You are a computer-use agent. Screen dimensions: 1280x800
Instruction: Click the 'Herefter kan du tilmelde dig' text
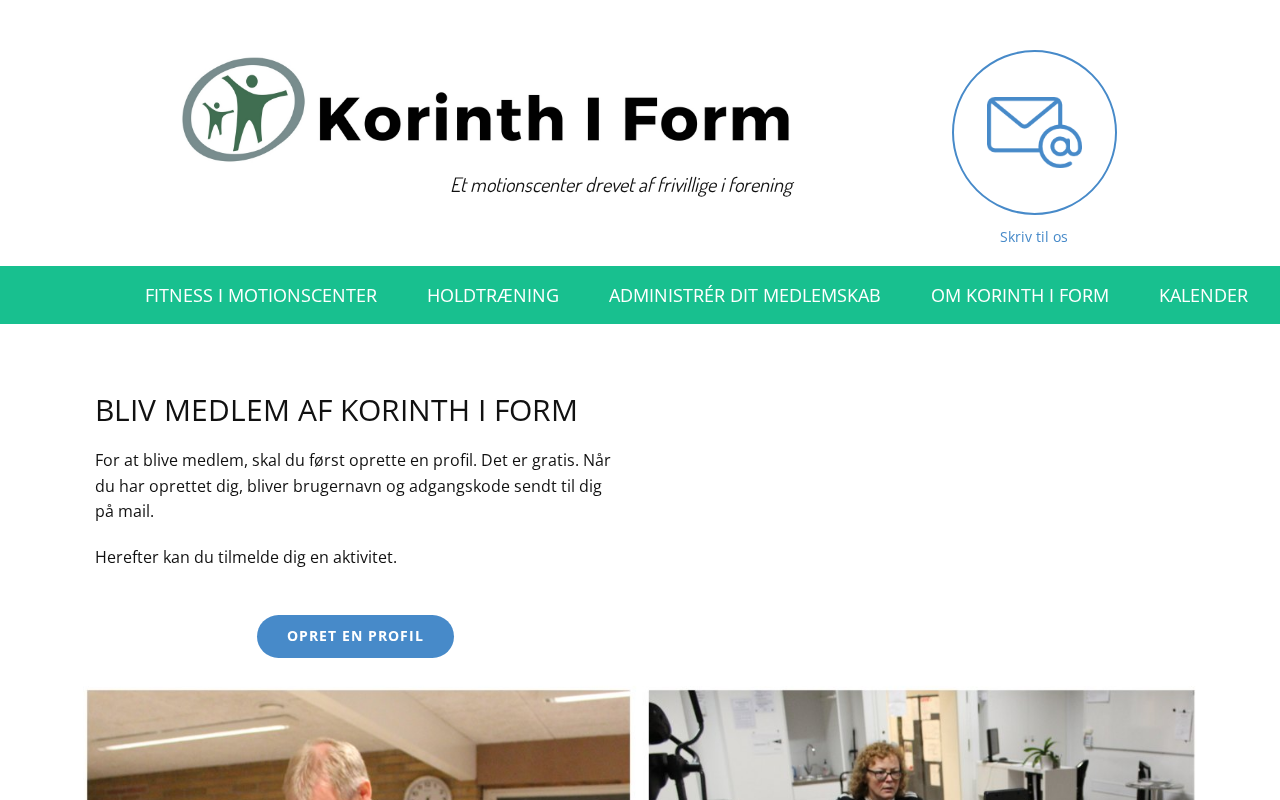coord(246,557)
